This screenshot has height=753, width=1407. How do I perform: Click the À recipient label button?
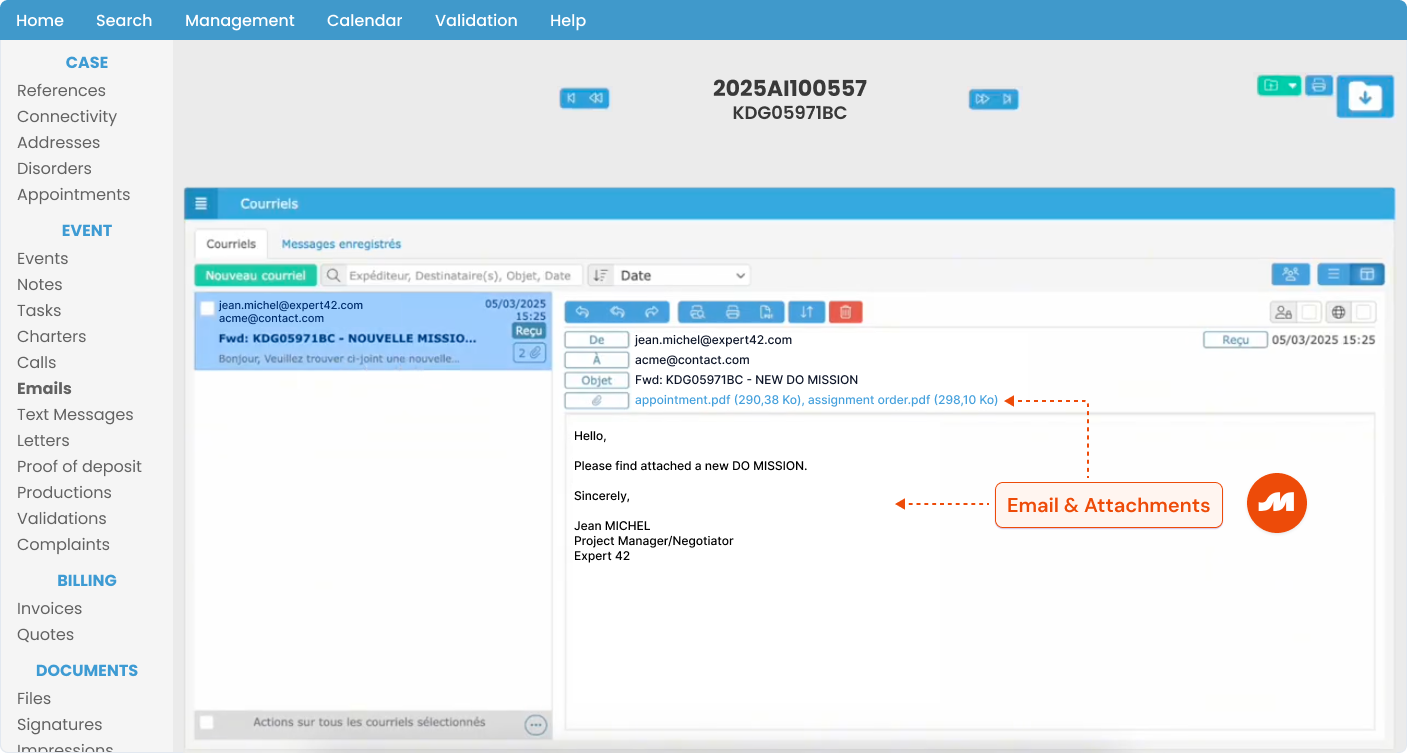tap(597, 360)
